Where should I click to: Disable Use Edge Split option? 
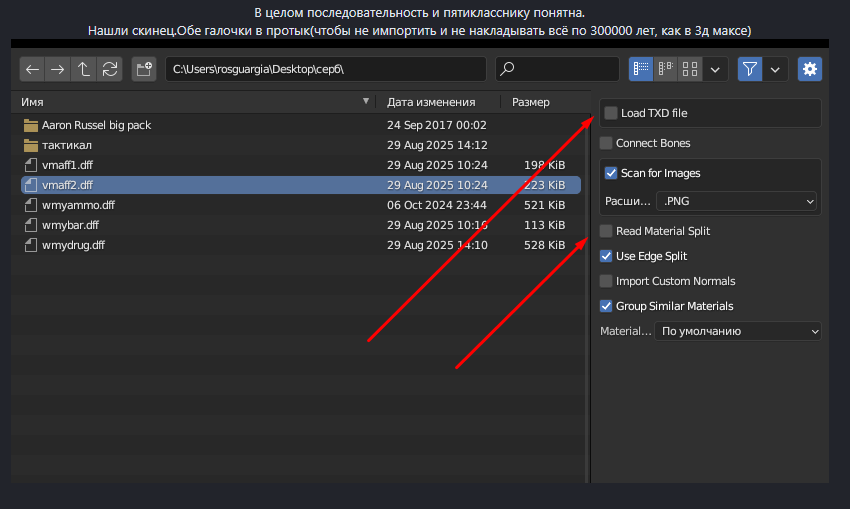(606, 256)
